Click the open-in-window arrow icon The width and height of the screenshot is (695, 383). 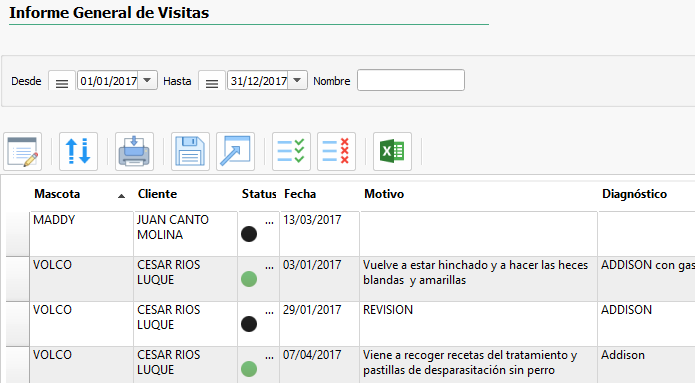click(235, 152)
